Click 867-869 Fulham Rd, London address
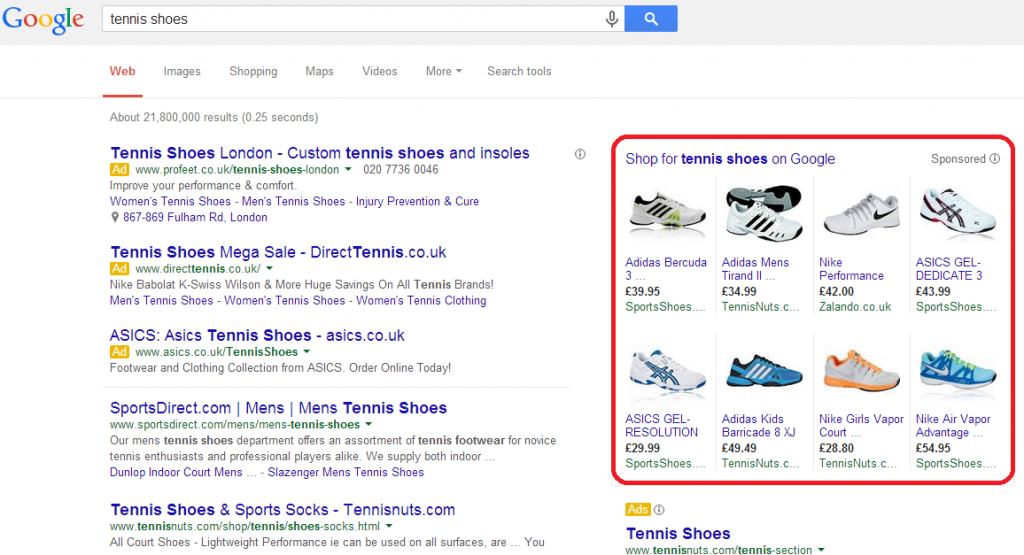 pos(195,217)
